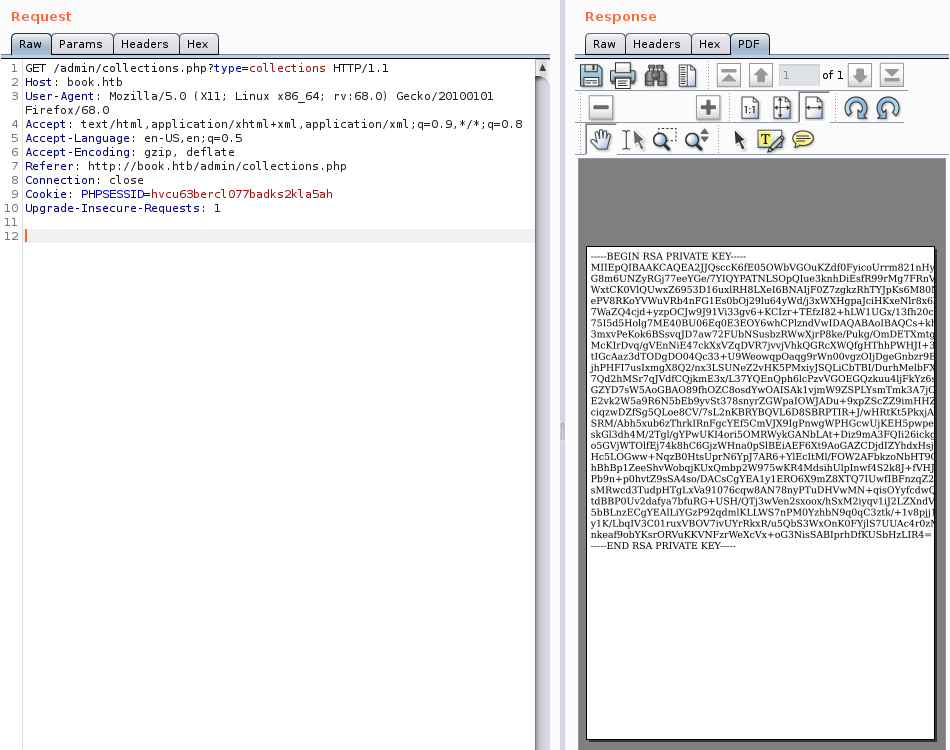Open the Response Hex tab
The width and height of the screenshot is (950, 750).
(709, 44)
